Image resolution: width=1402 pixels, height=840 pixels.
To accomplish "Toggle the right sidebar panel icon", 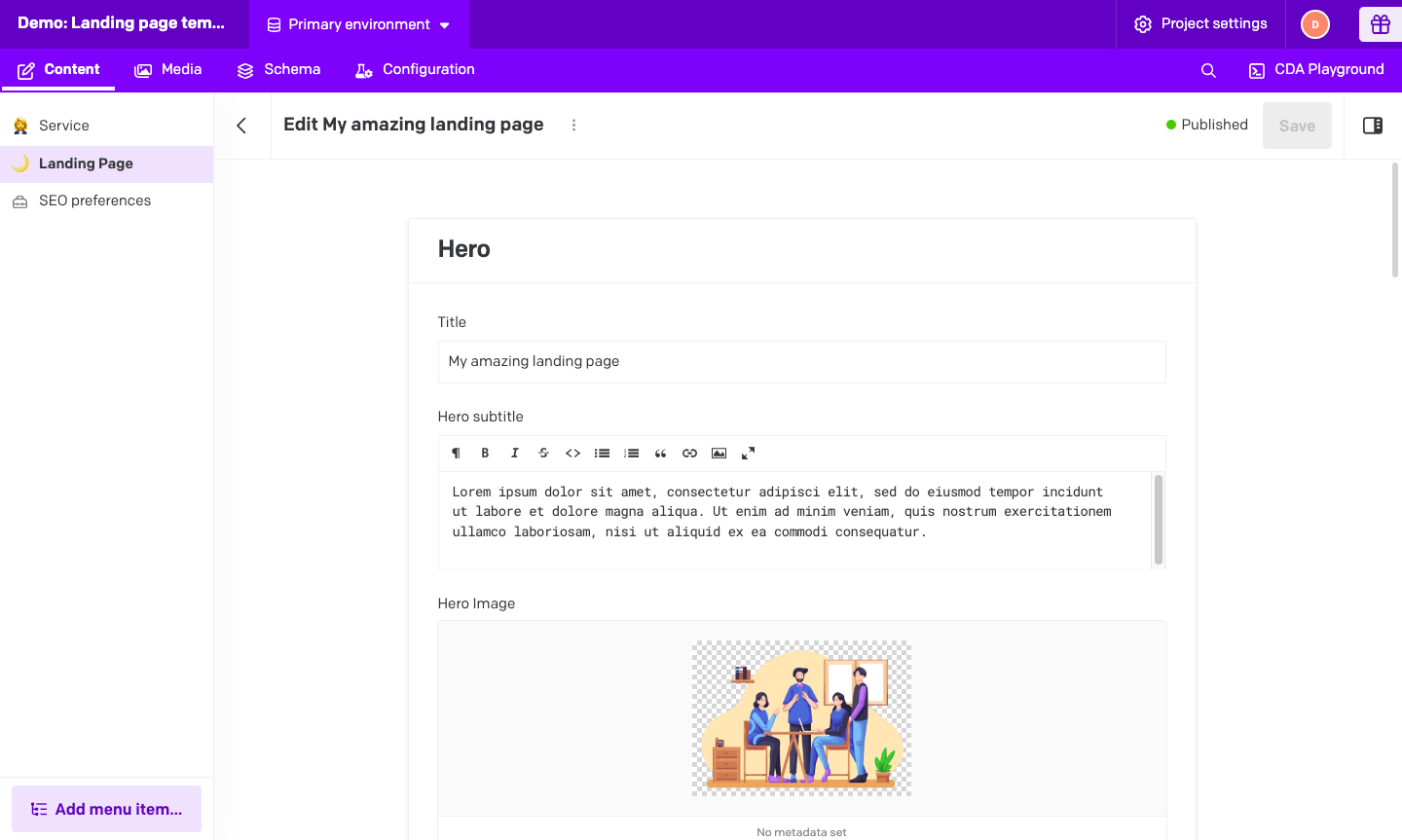I will [1373, 125].
